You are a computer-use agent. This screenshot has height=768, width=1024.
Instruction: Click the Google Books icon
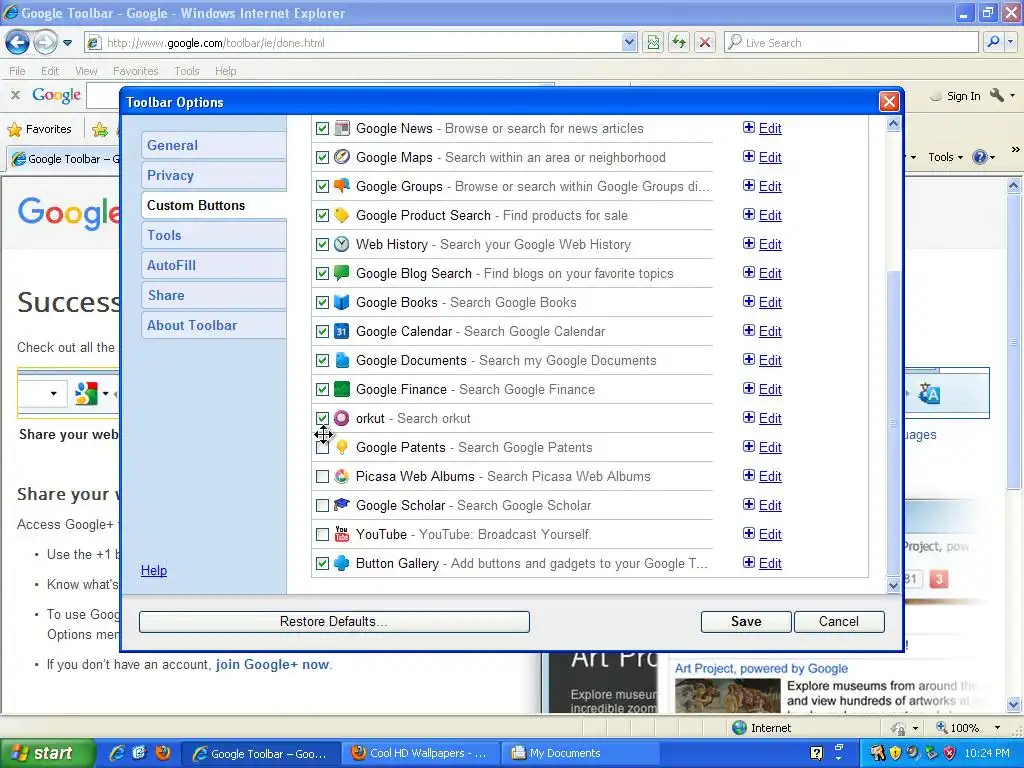342,302
